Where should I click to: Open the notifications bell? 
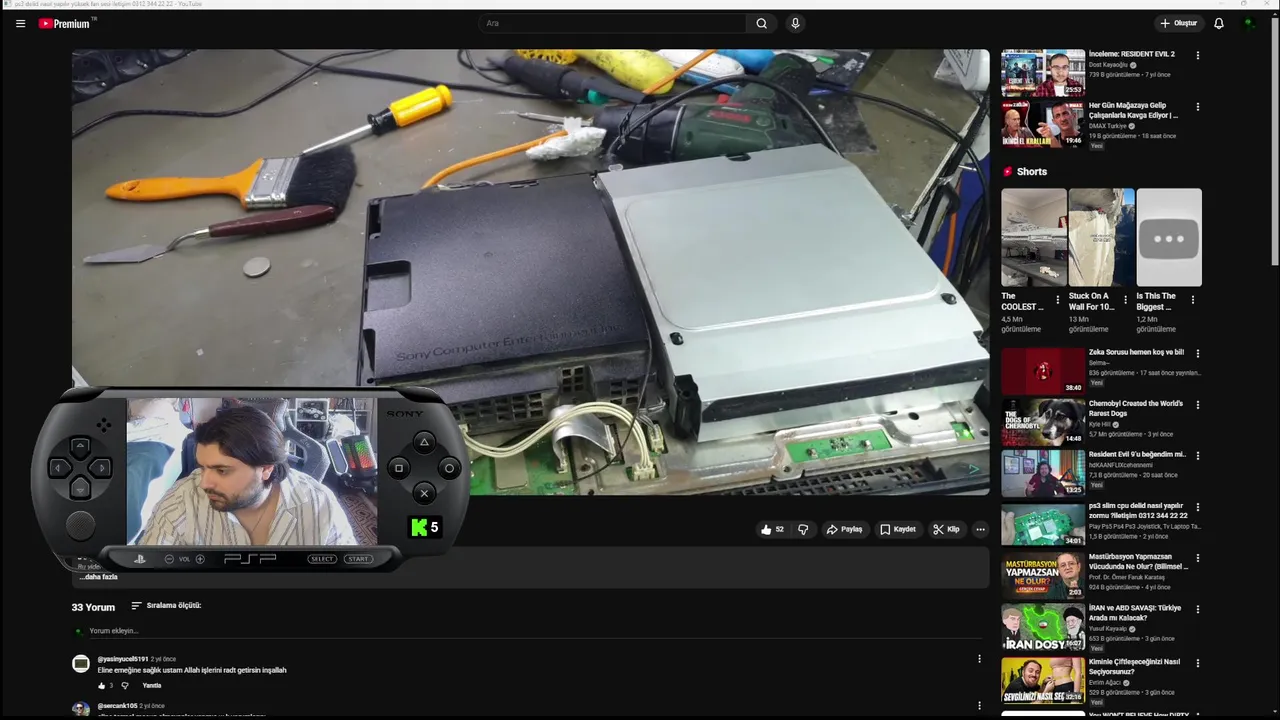point(1219,23)
